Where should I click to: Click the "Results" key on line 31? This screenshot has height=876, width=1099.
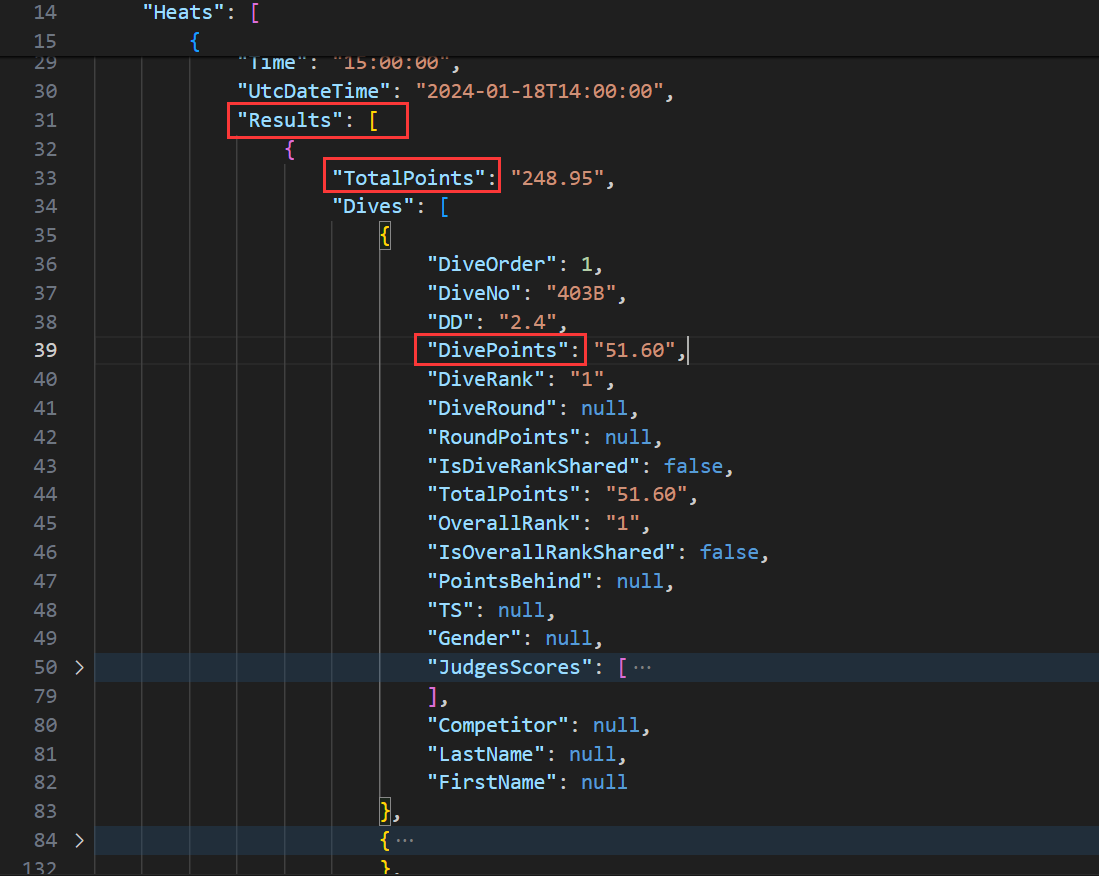[290, 121]
